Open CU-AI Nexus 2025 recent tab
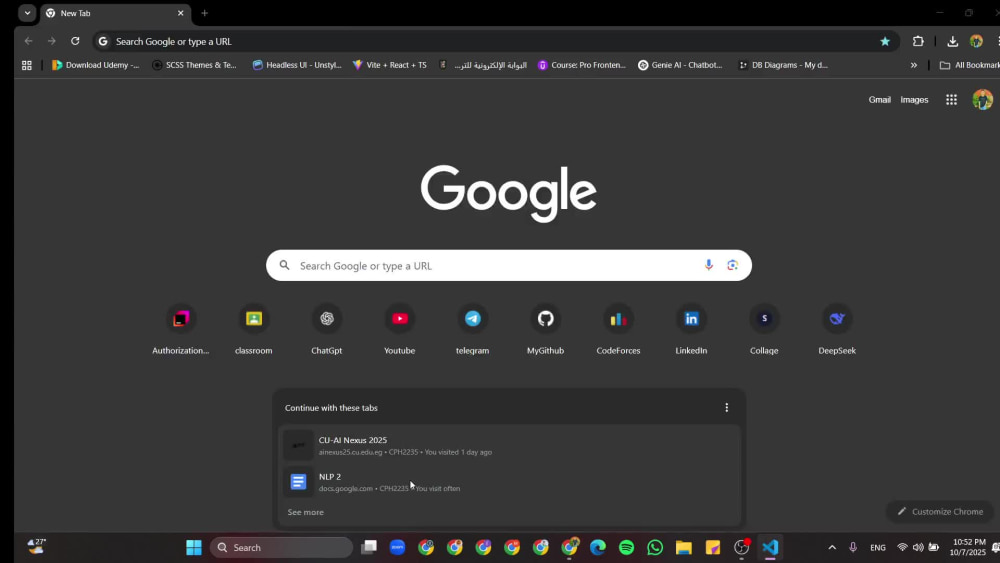Viewport: 1000px width, 563px height. (510, 445)
